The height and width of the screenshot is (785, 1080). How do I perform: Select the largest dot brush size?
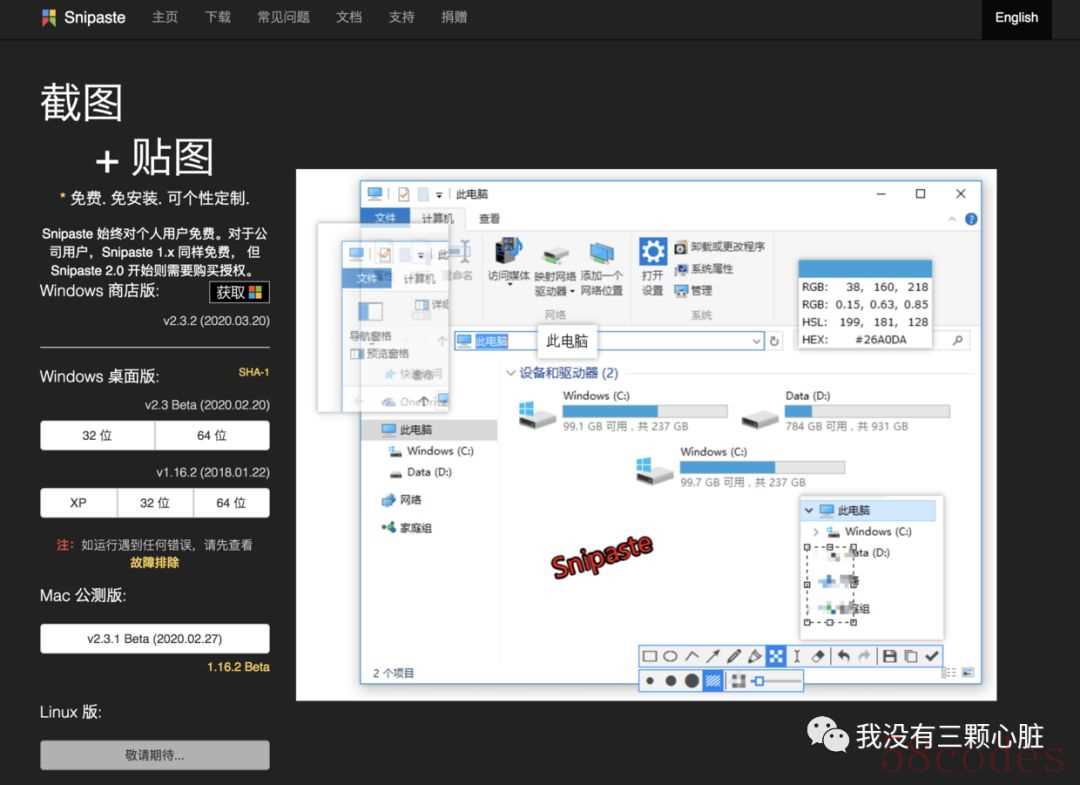(691, 681)
